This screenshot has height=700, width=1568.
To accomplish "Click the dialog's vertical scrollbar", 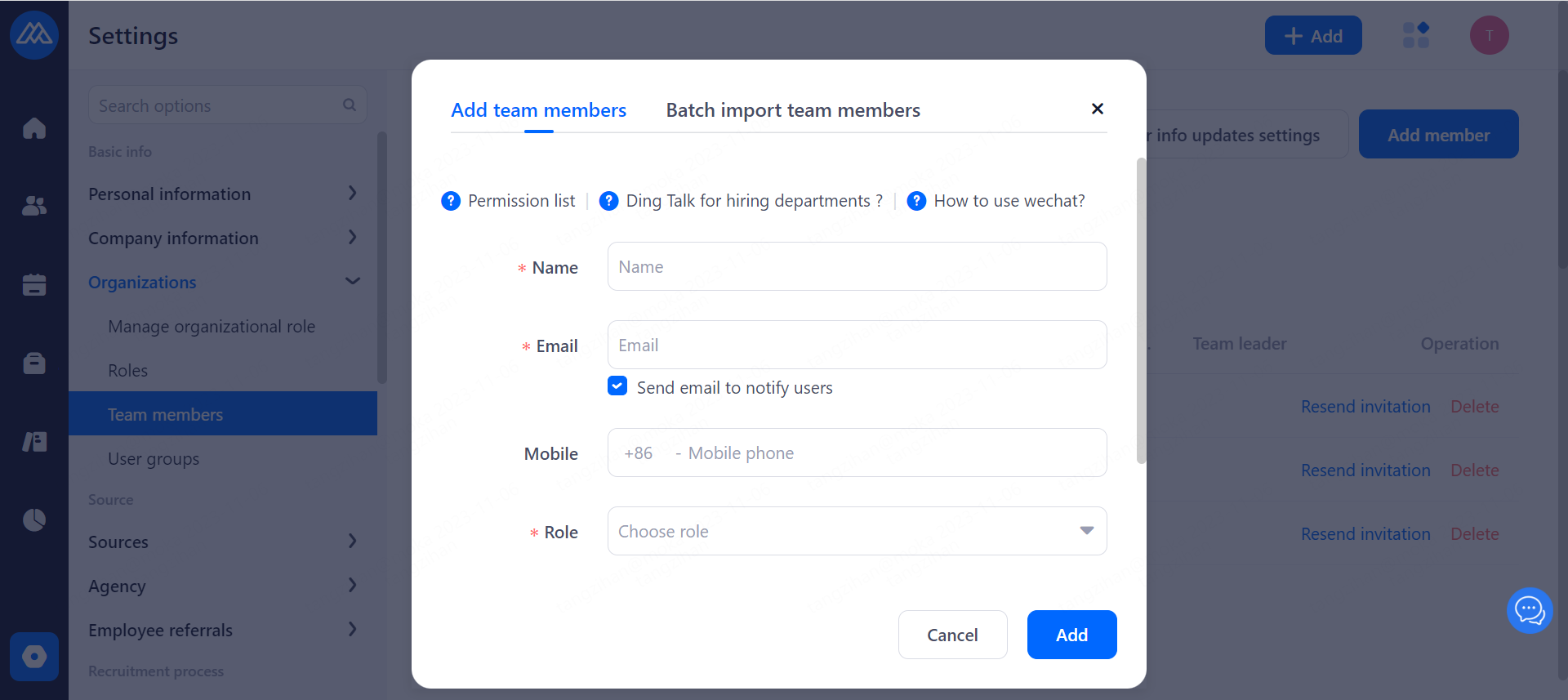I will point(1141,310).
